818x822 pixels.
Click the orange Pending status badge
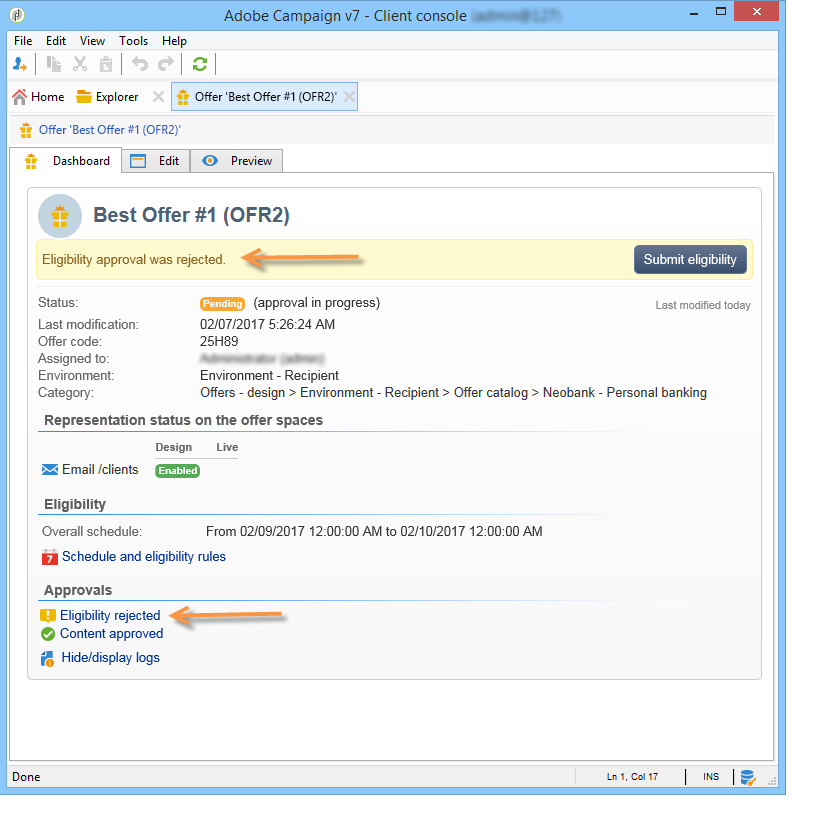tap(222, 304)
